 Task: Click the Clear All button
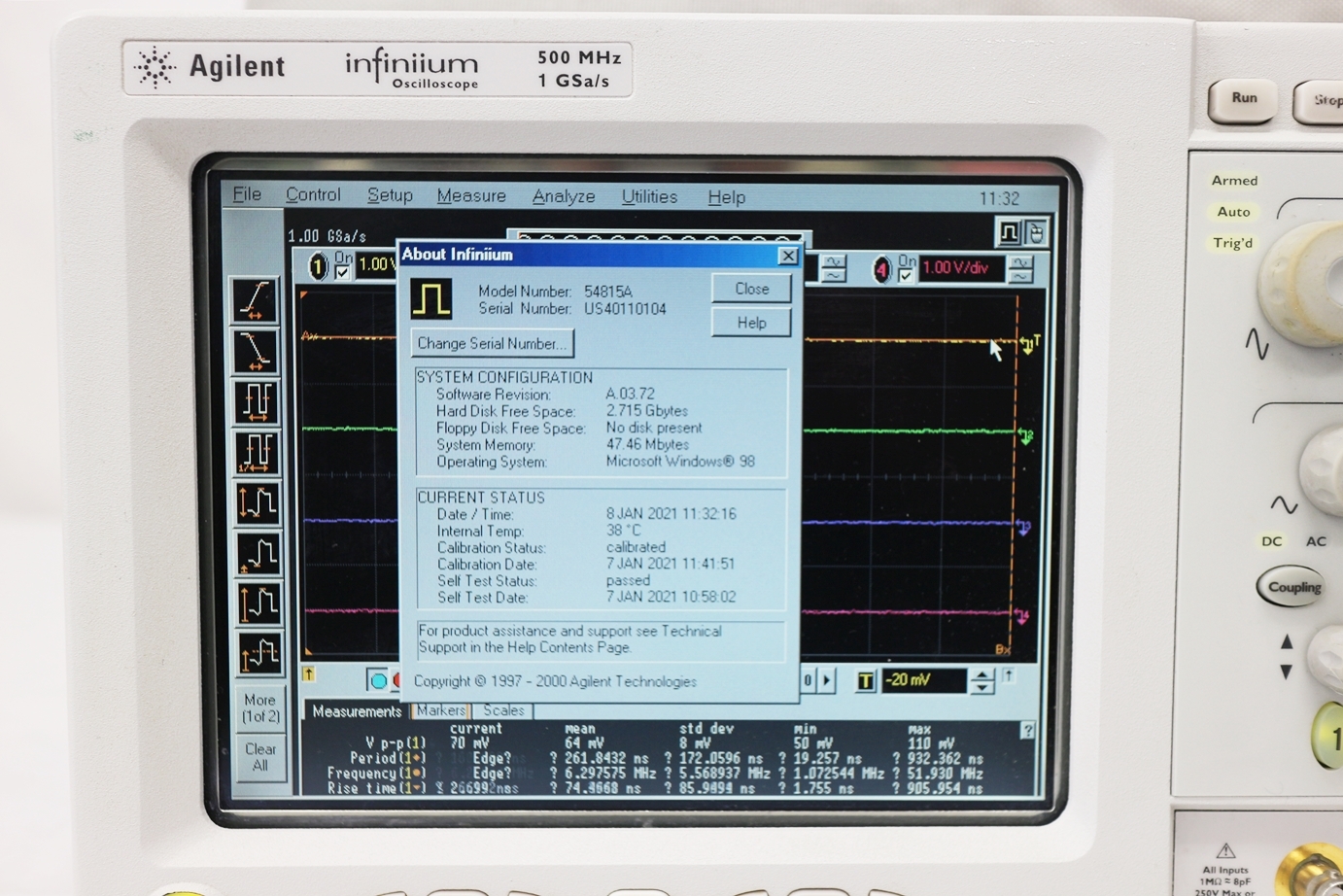[259, 757]
